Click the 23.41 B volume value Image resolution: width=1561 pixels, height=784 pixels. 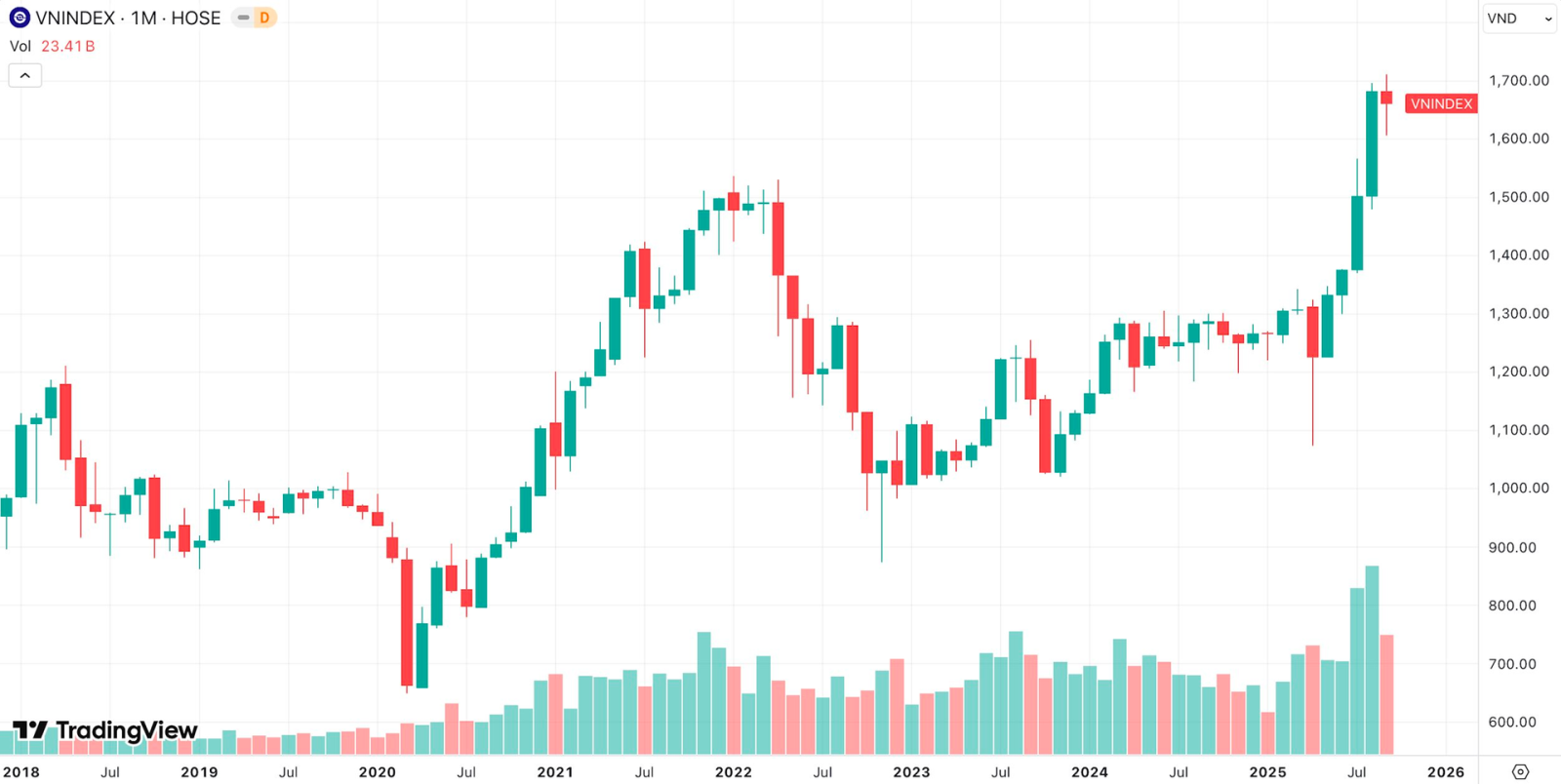pyautogui.click(x=67, y=46)
